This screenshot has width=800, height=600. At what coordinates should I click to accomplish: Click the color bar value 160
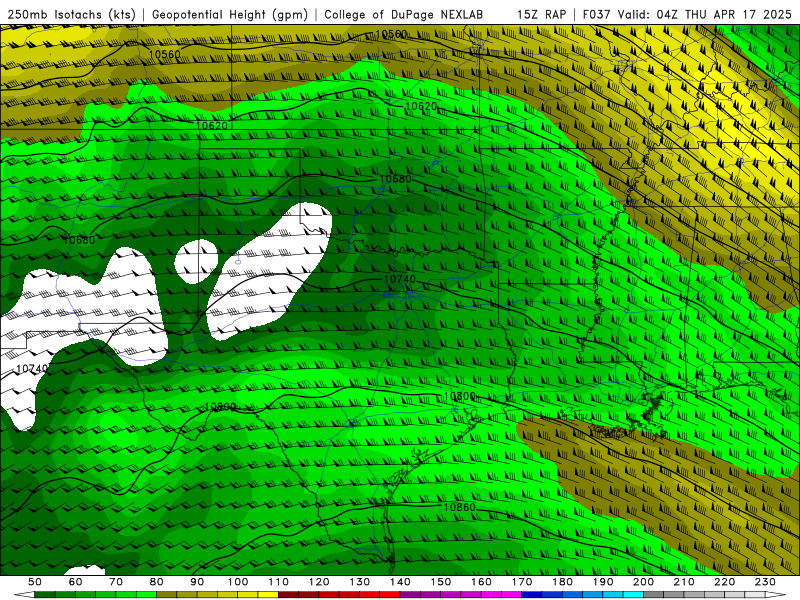pos(481,582)
